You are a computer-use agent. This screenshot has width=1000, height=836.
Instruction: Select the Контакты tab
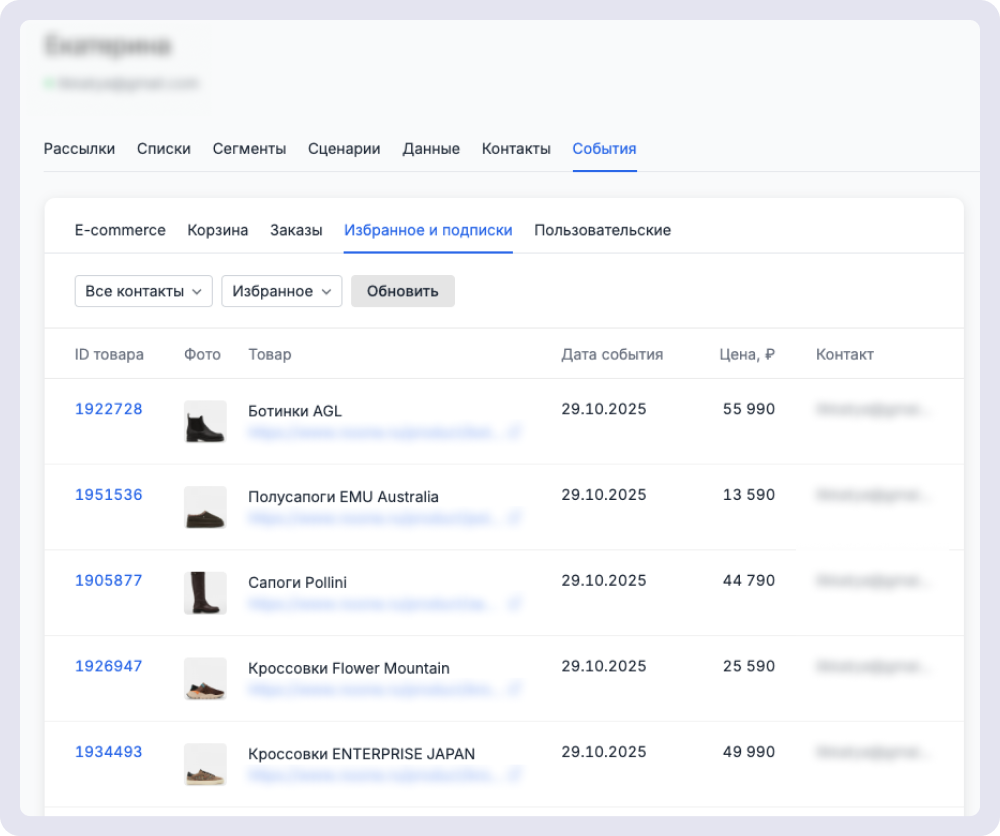pos(516,149)
